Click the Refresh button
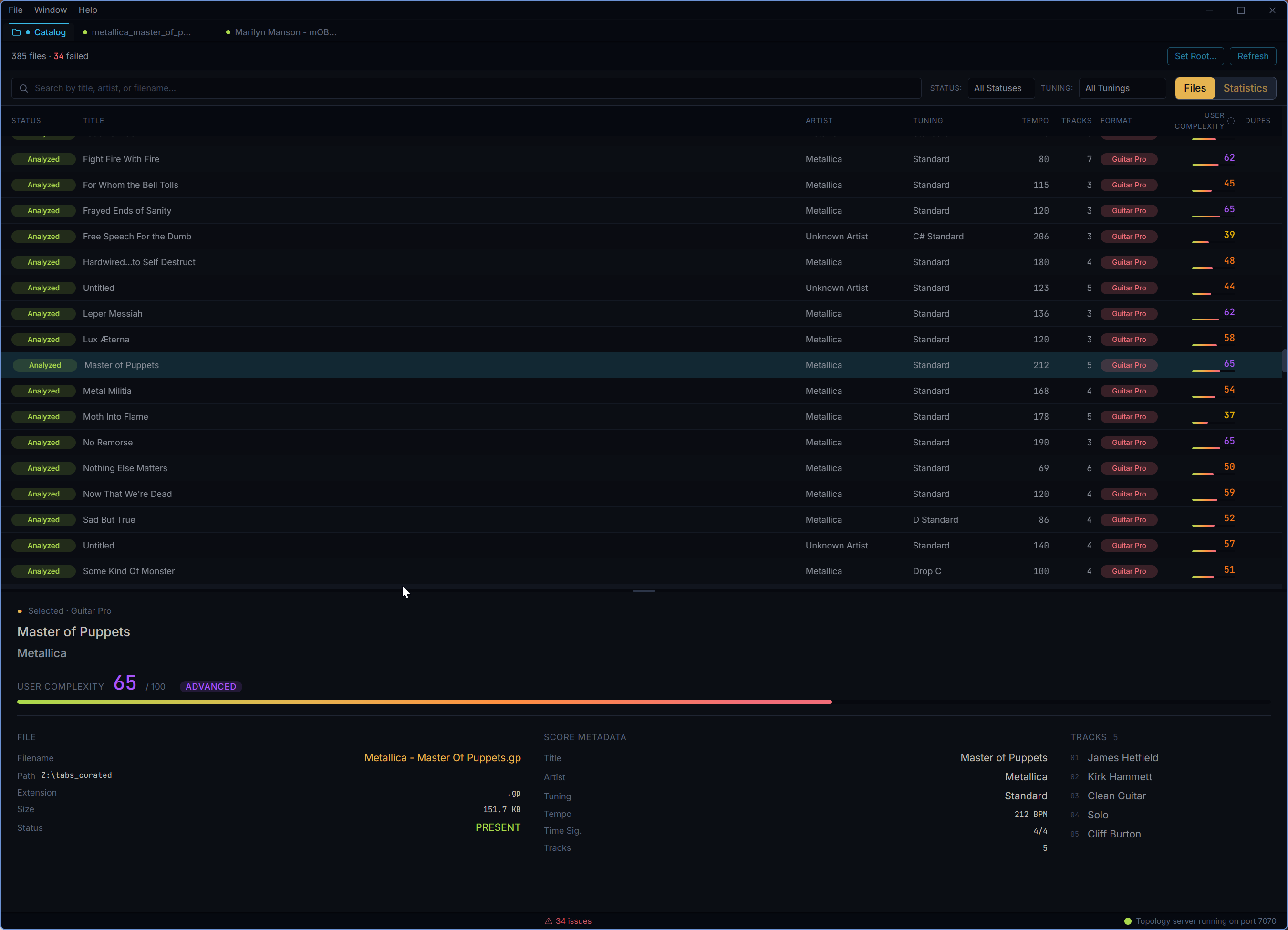This screenshot has width=1288, height=930. coord(1252,56)
